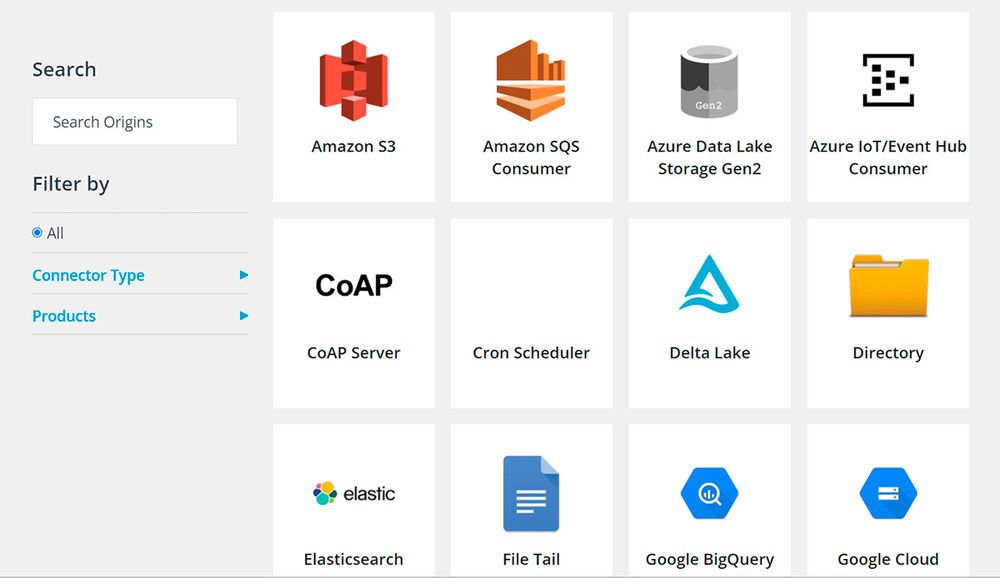Select the Amazon S3 origin icon

(353, 79)
